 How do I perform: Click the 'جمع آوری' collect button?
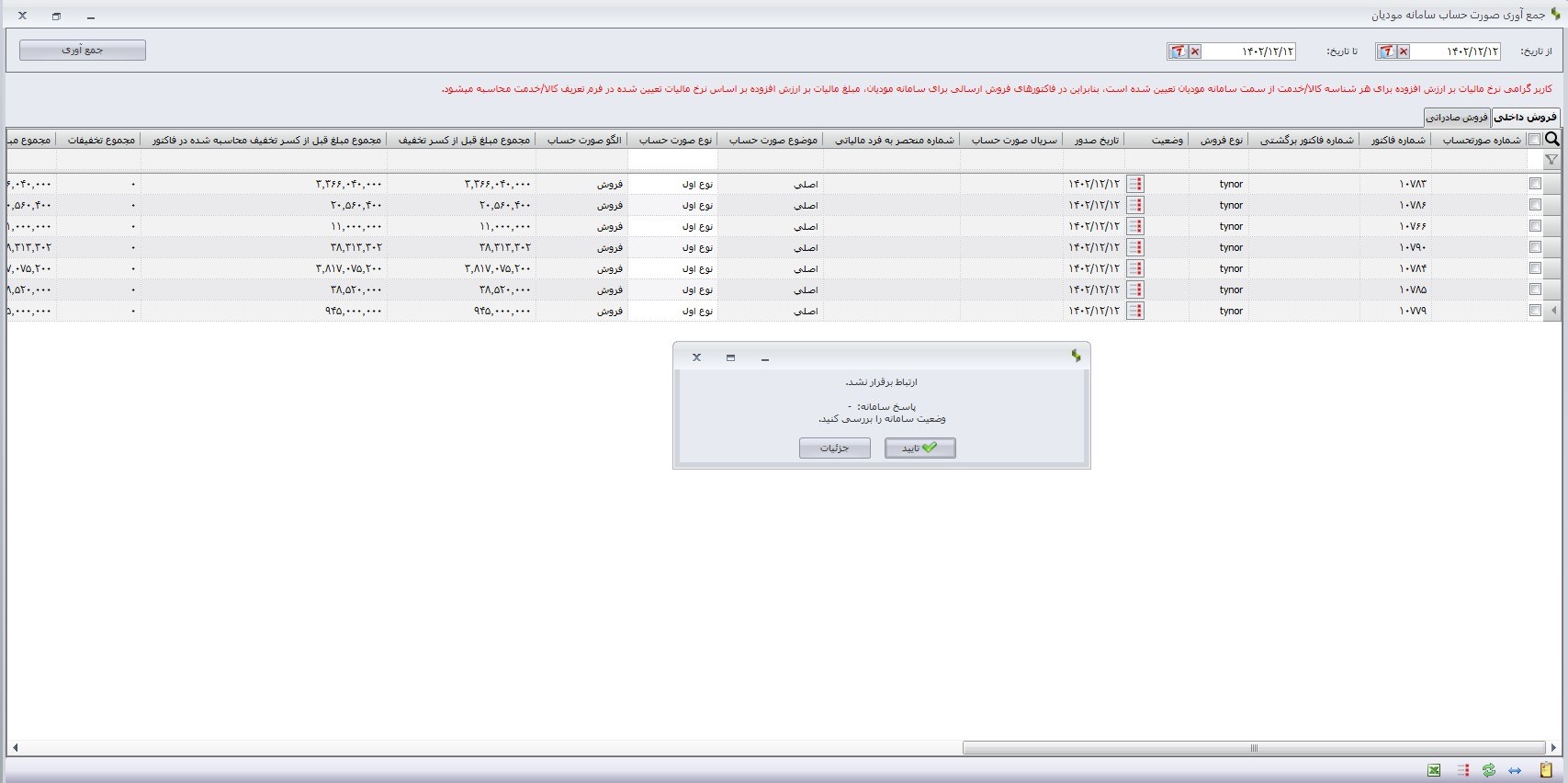pyautogui.click(x=83, y=51)
